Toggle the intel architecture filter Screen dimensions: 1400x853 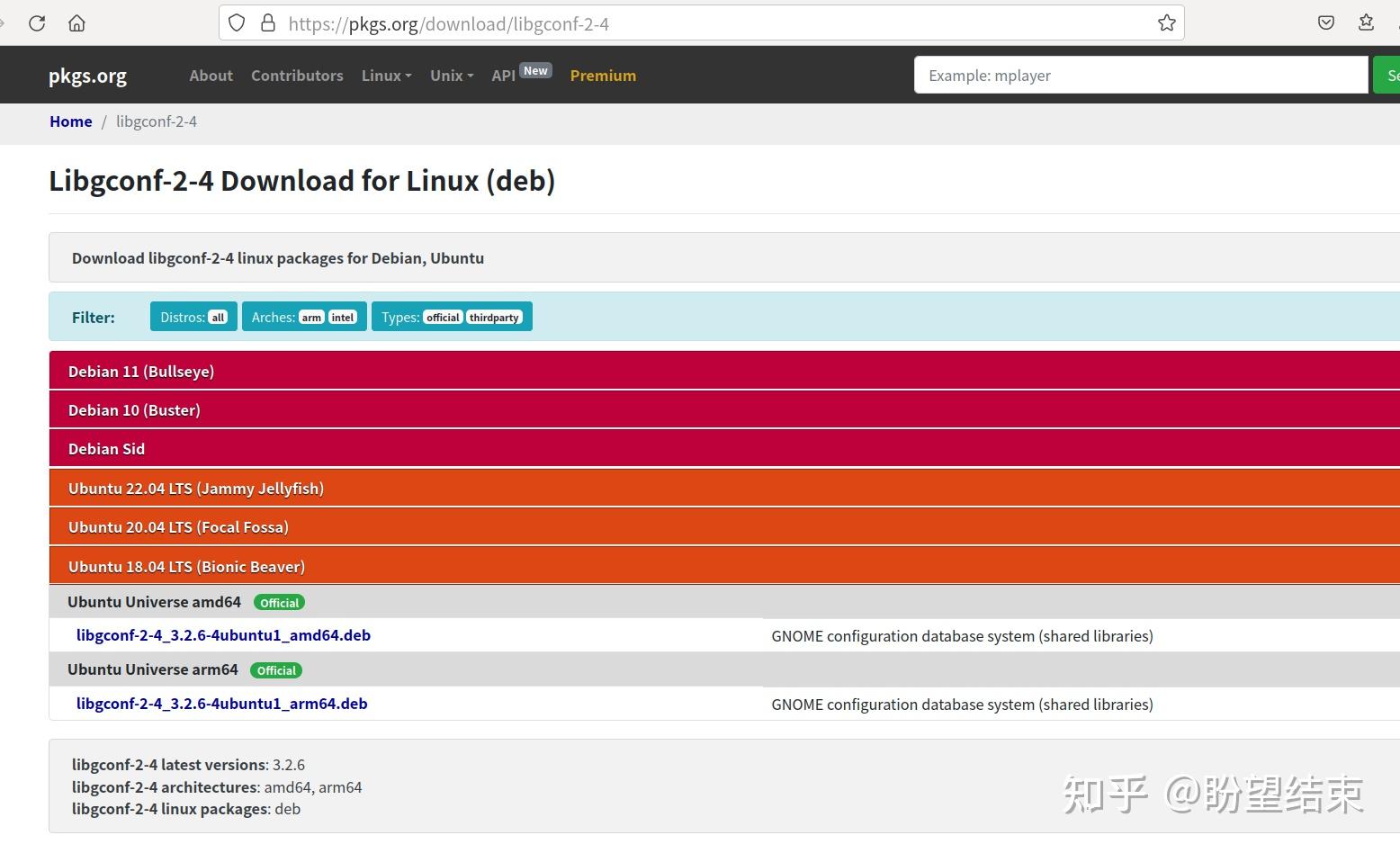tap(343, 318)
